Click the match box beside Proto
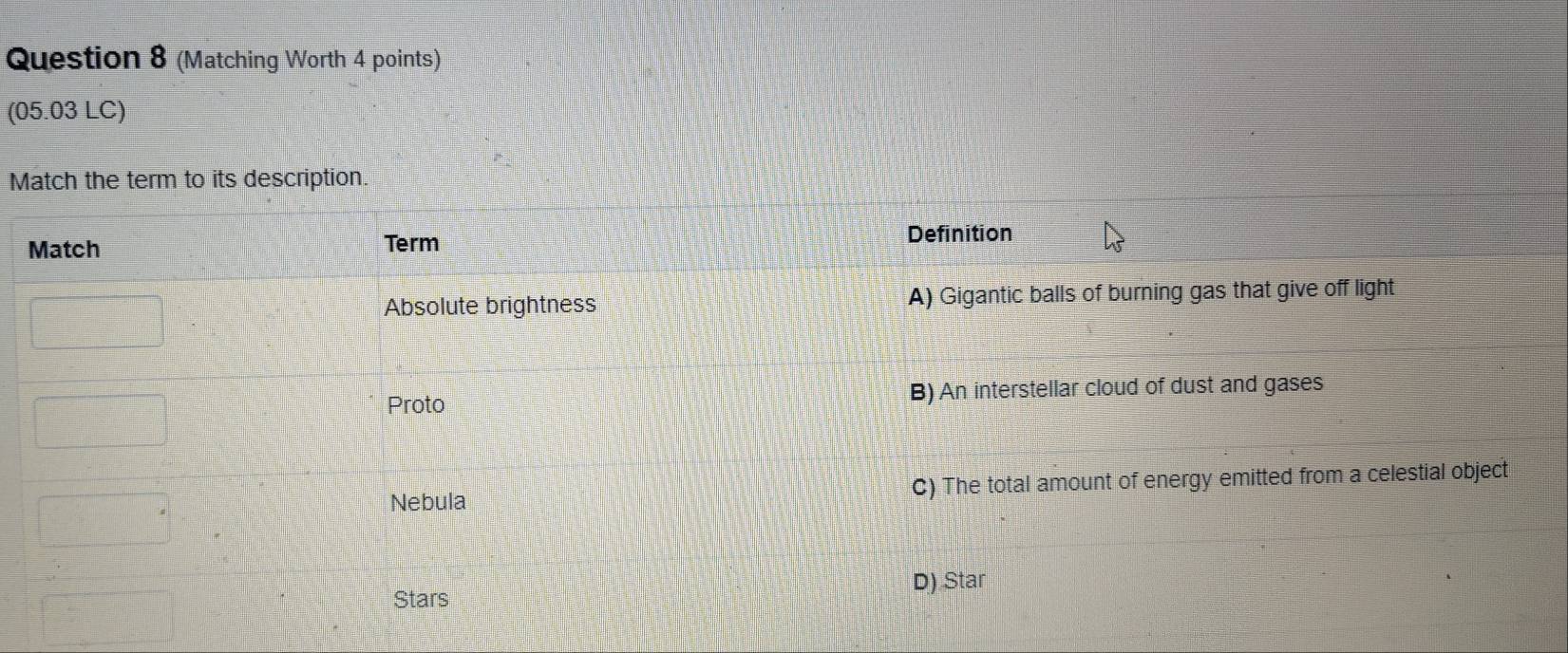This screenshot has width=1568, height=653. 101,420
